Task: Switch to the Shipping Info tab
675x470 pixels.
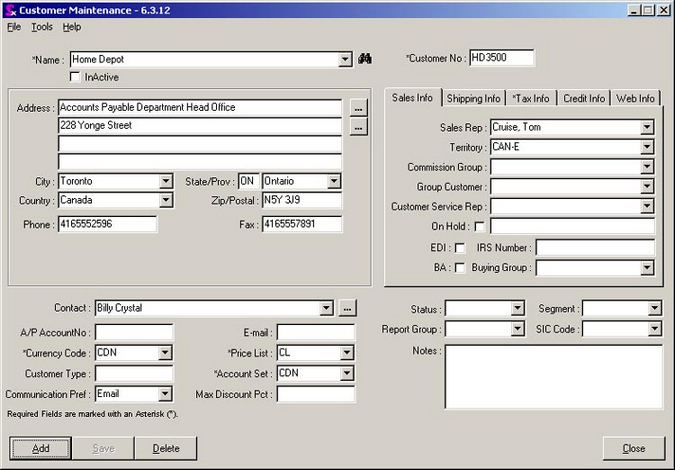Action: click(x=473, y=98)
